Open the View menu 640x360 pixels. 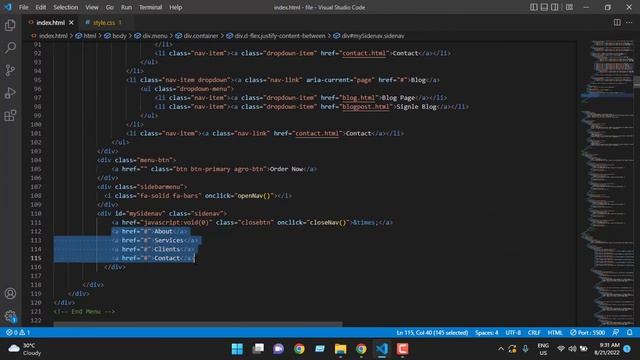tap(91, 7)
